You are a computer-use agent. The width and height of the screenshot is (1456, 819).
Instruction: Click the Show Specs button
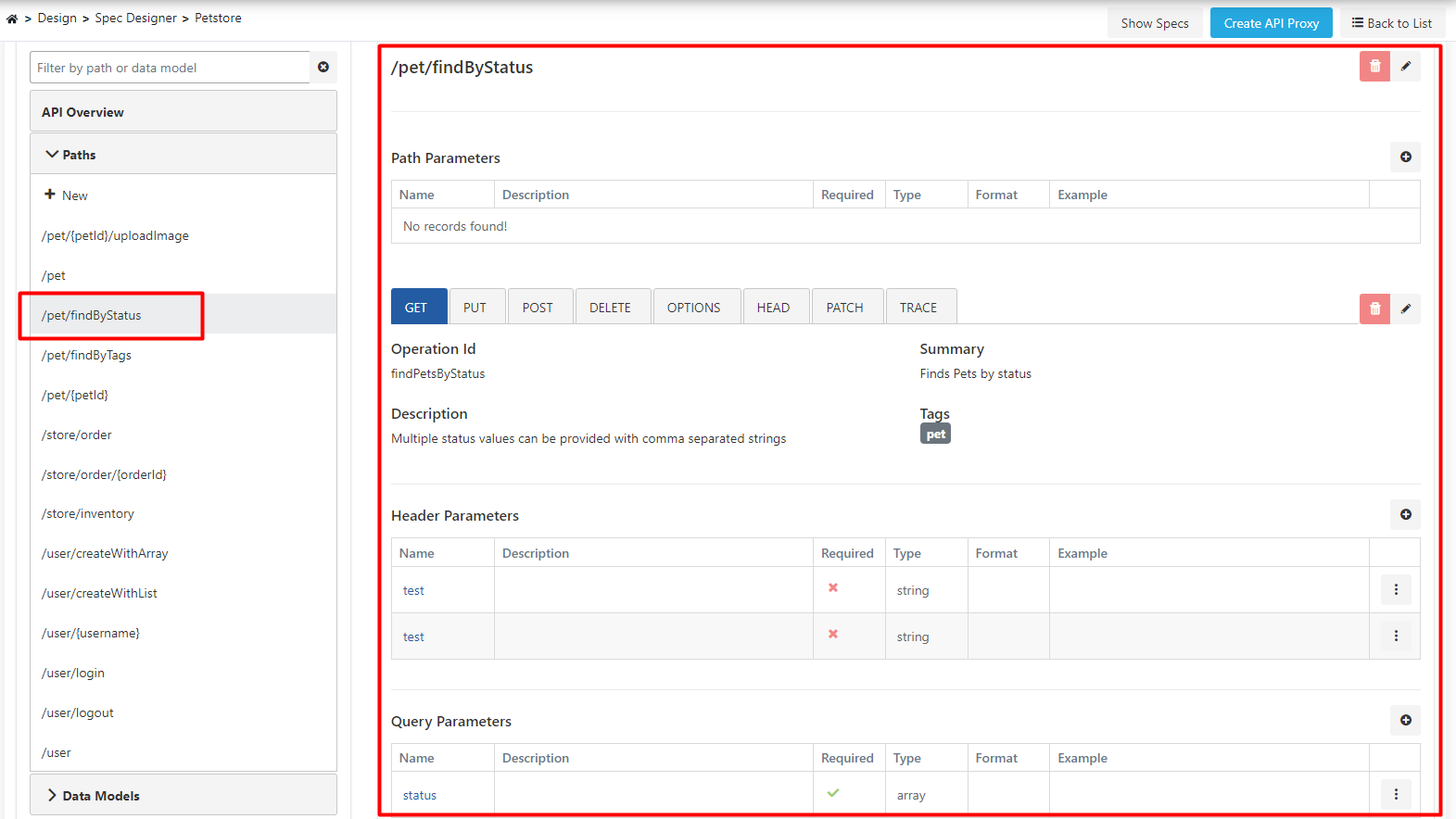pos(1154,23)
